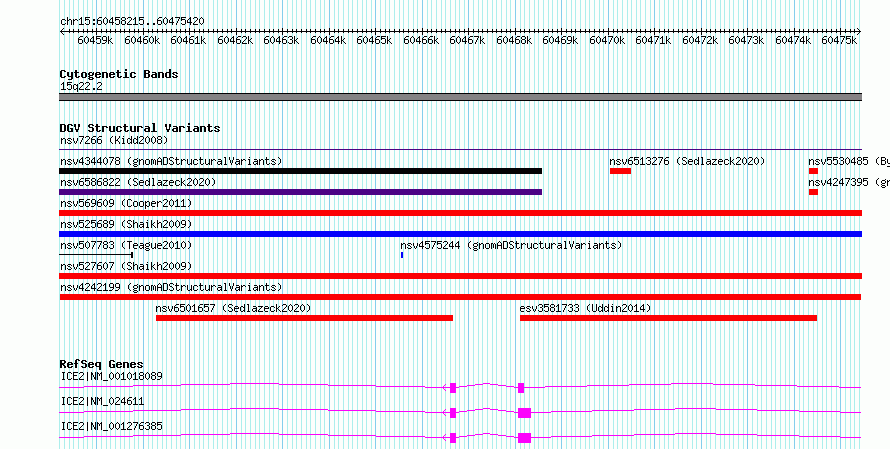The height and width of the screenshot is (449, 890).
Task: Open the nsv4242199 gnomAD label
Action: [171, 287]
